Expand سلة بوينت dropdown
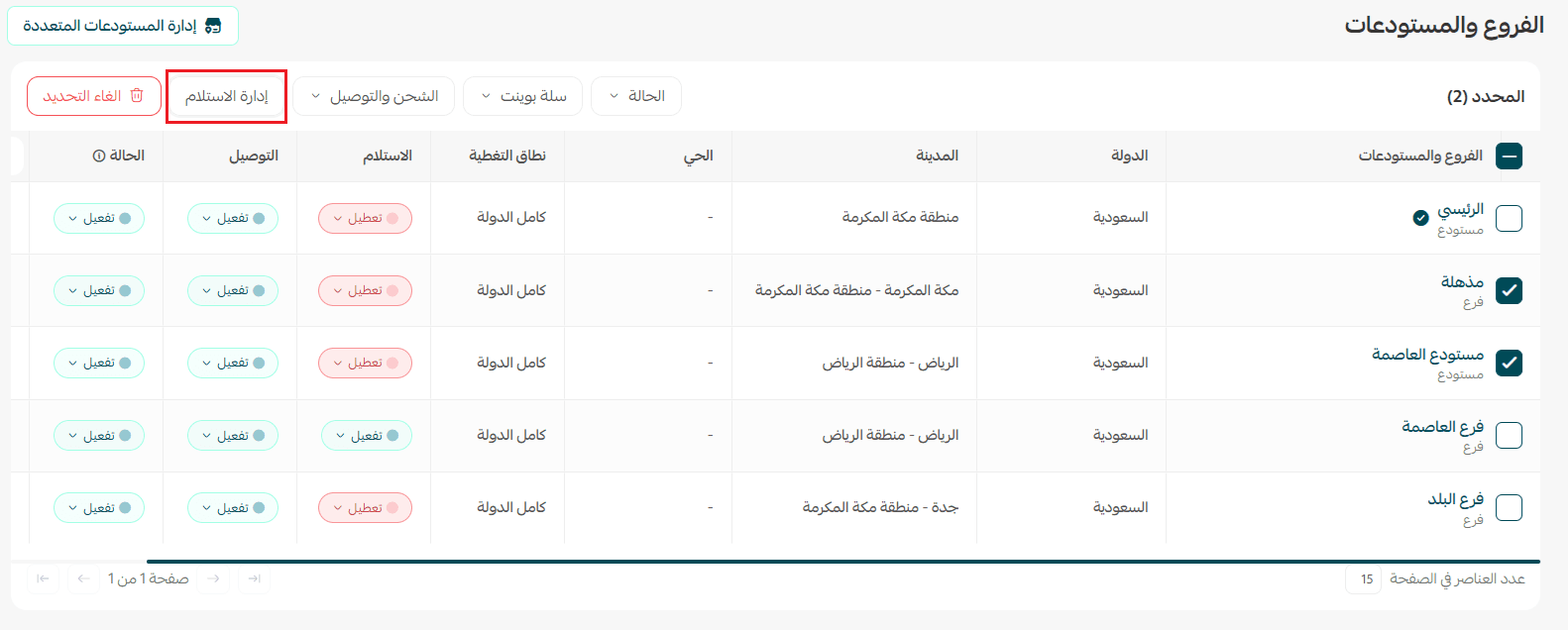This screenshot has width=1568, height=630. 523,96
